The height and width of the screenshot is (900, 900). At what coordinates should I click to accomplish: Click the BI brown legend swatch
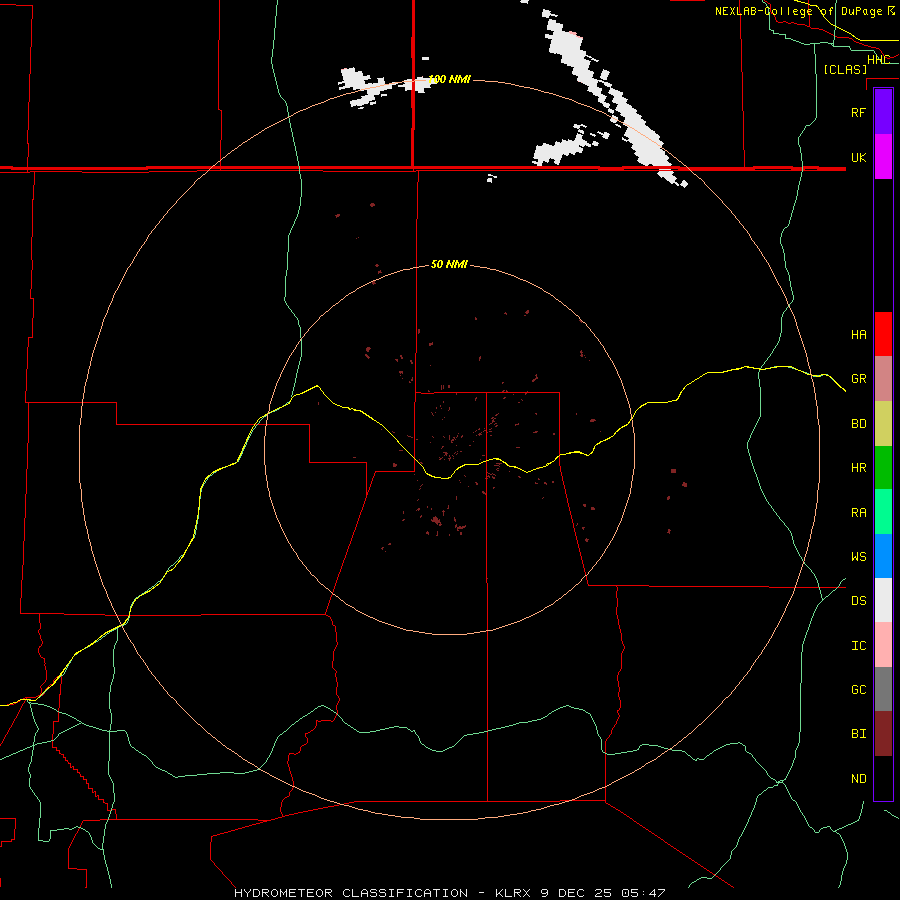(883, 734)
